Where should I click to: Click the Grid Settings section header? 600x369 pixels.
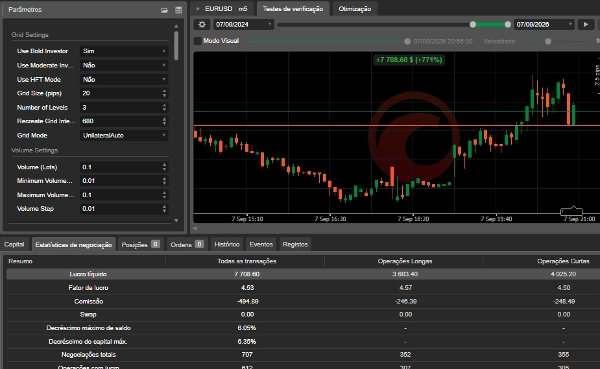(30, 35)
